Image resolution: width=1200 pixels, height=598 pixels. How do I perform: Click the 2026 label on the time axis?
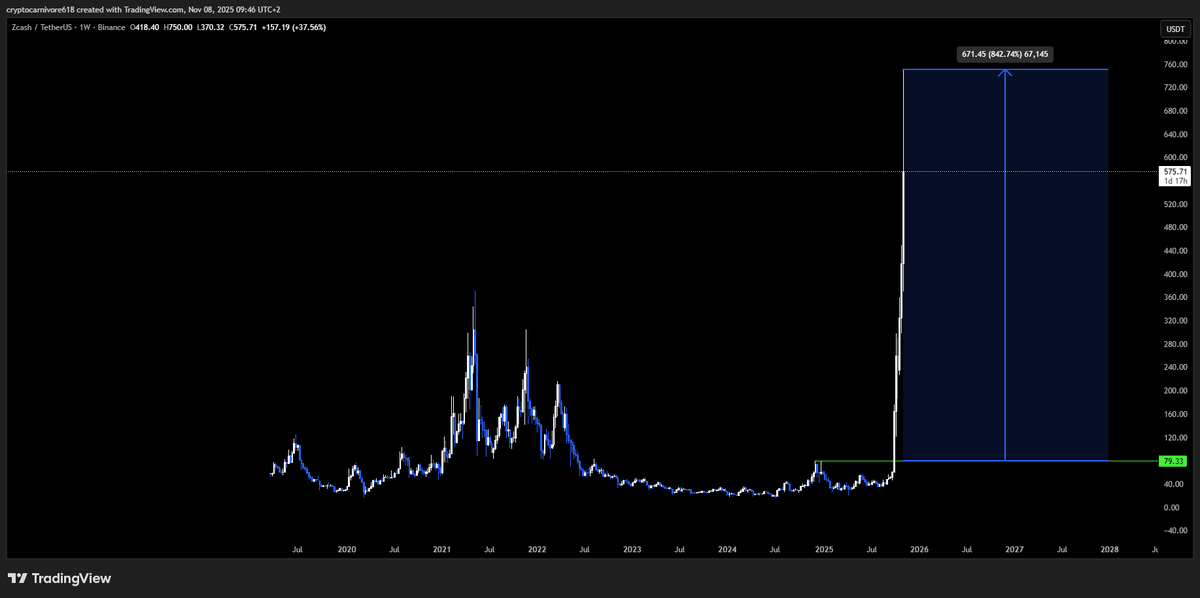click(x=919, y=549)
